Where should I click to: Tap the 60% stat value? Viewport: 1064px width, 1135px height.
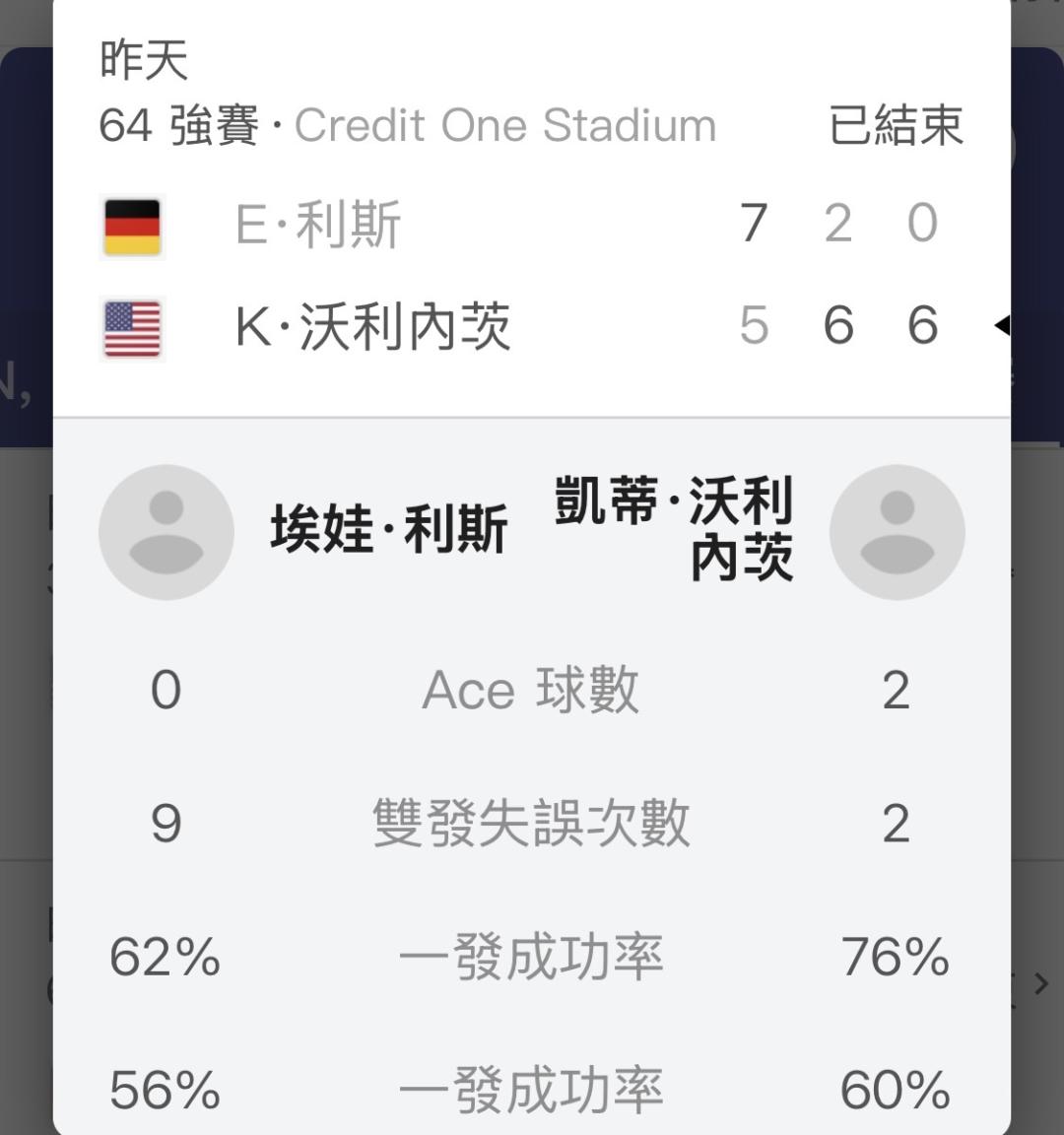(895, 1091)
